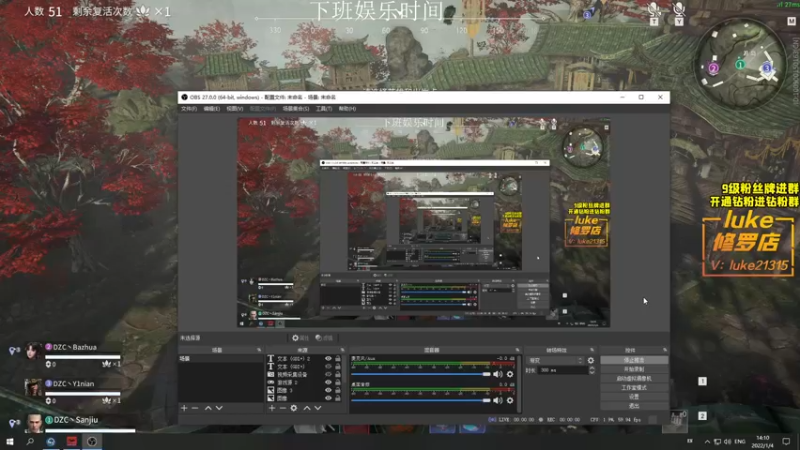800x450 pixels.
Task: Click the OBS icon in taskbar
Action: (92, 441)
